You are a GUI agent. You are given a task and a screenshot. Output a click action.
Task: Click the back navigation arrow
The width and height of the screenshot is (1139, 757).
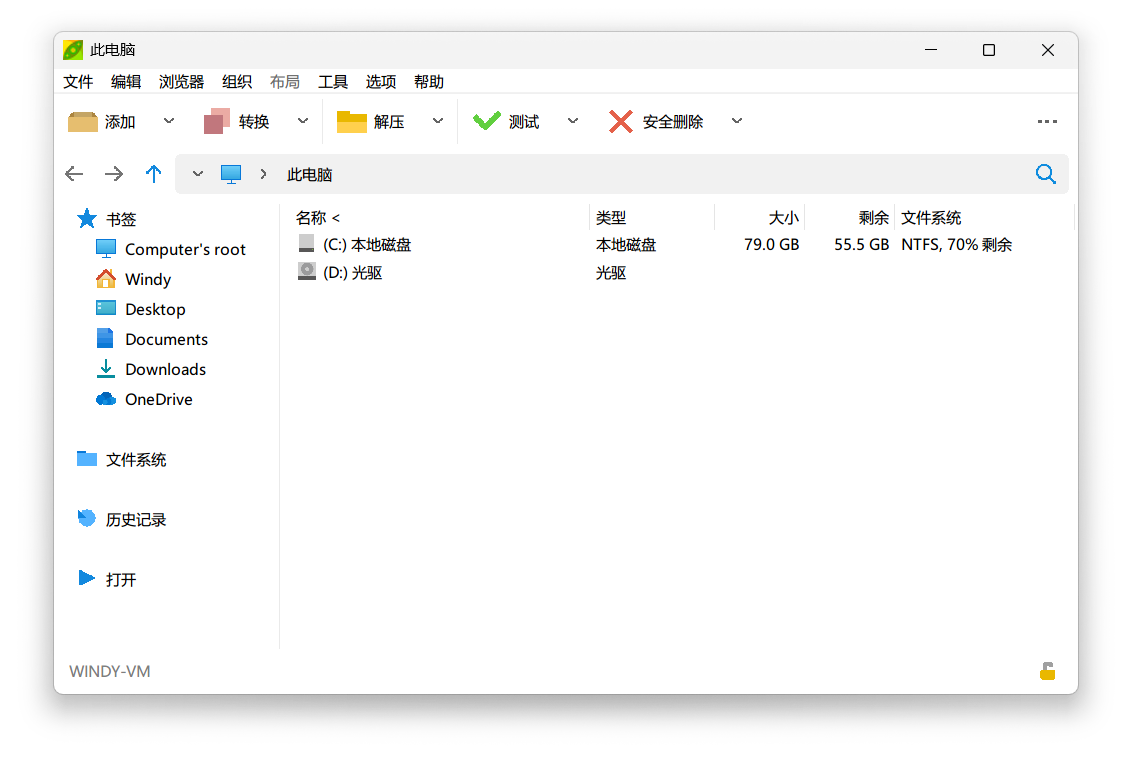click(x=74, y=173)
